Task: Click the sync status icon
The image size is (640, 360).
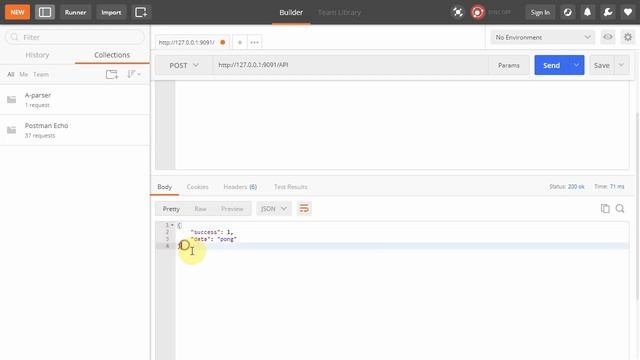Action: [x=477, y=12]
